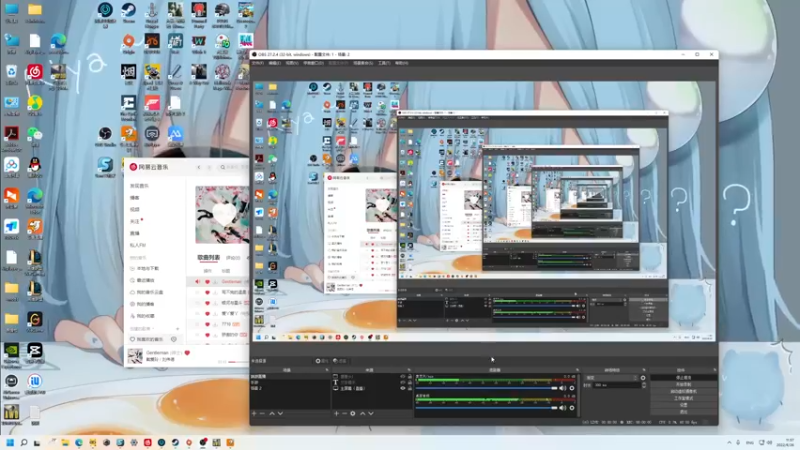
Task: Open the Tools menu in OBS
Action: tap(384, 63)
